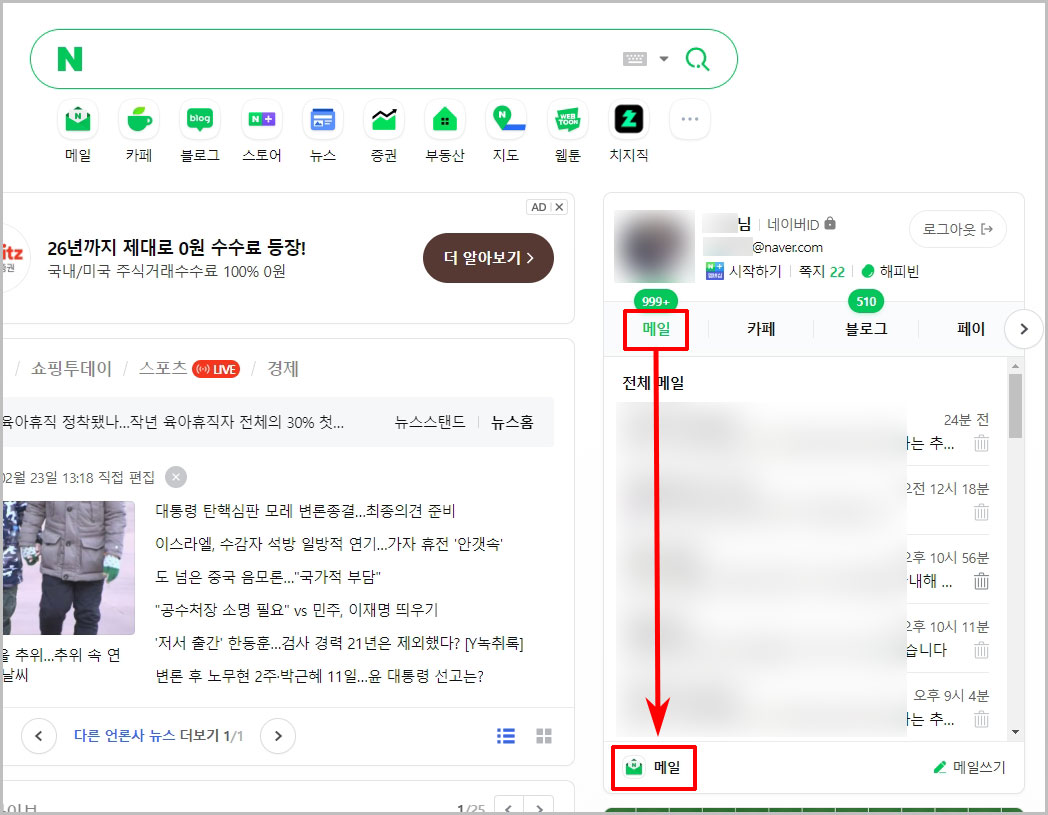Image resolution: width=1048 pixels, height=815 pixels.
Task: Open the 블로그 service icon
Action: click(200, 118)
